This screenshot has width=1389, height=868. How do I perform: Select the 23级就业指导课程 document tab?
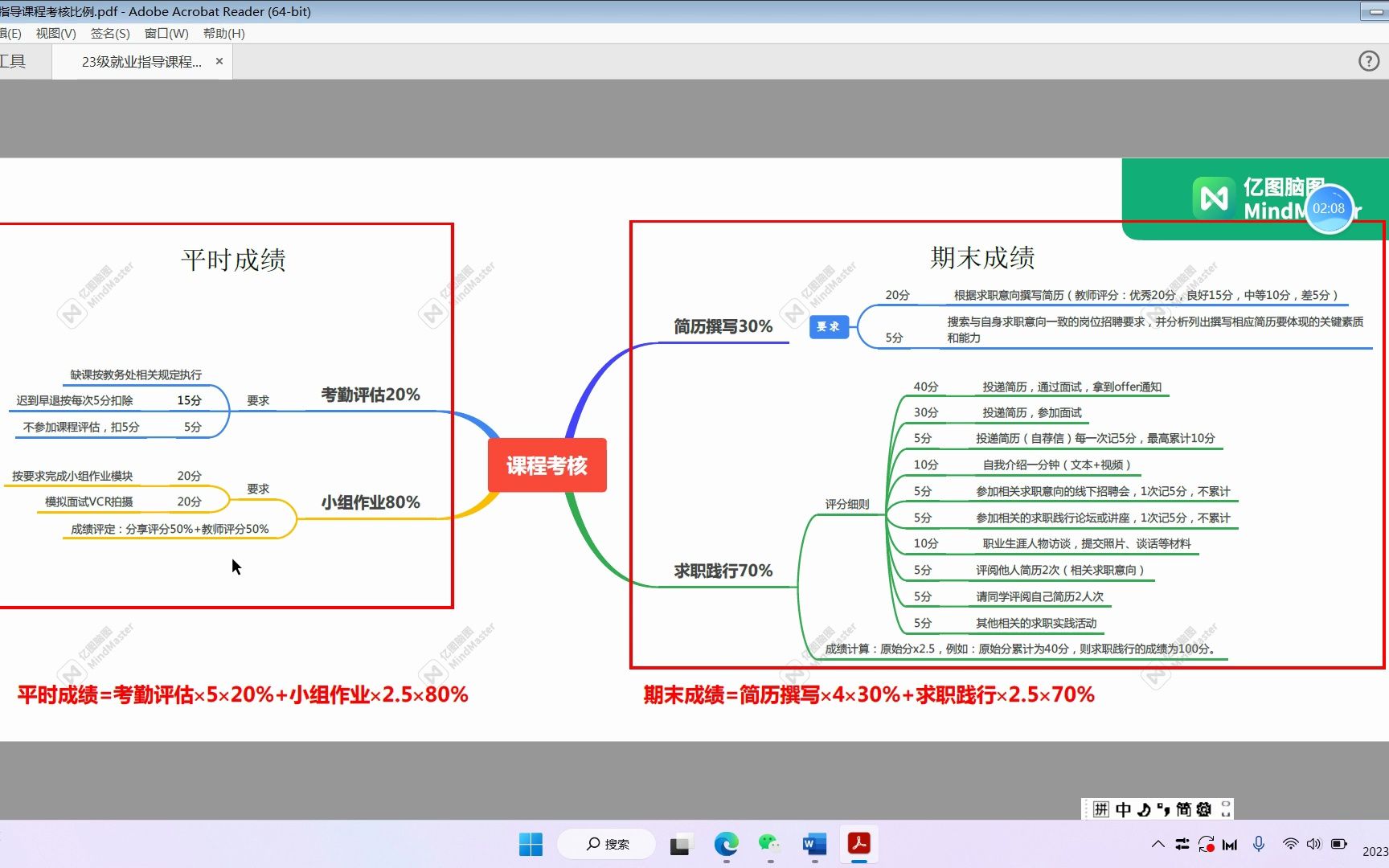[x=141, y=62]
